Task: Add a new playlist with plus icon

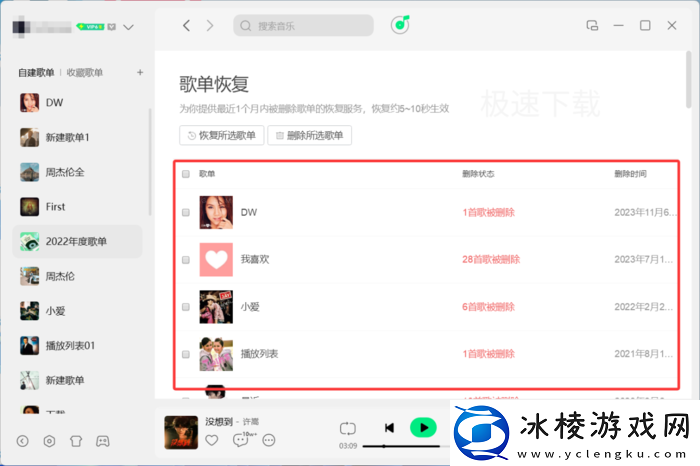Action: (140, 72)
